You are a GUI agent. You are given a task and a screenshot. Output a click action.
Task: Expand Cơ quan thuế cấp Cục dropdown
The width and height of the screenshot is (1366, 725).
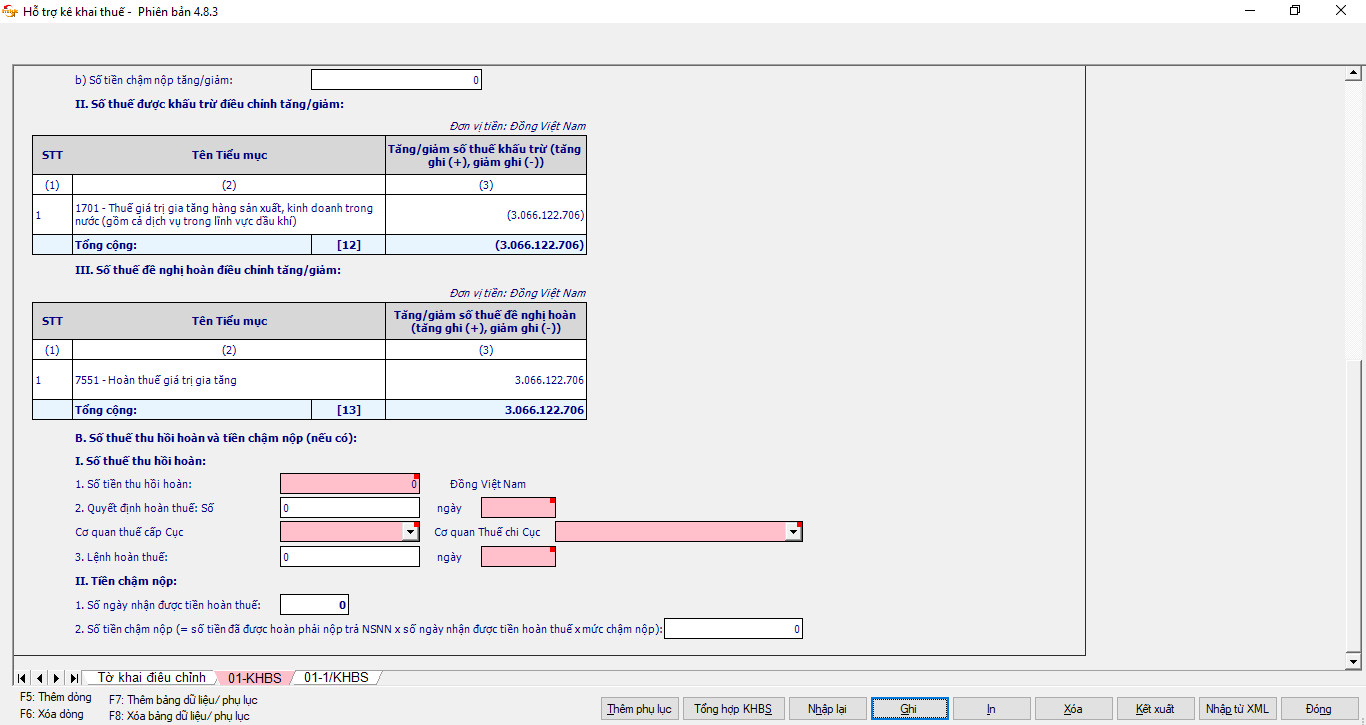tap(411, 532)
